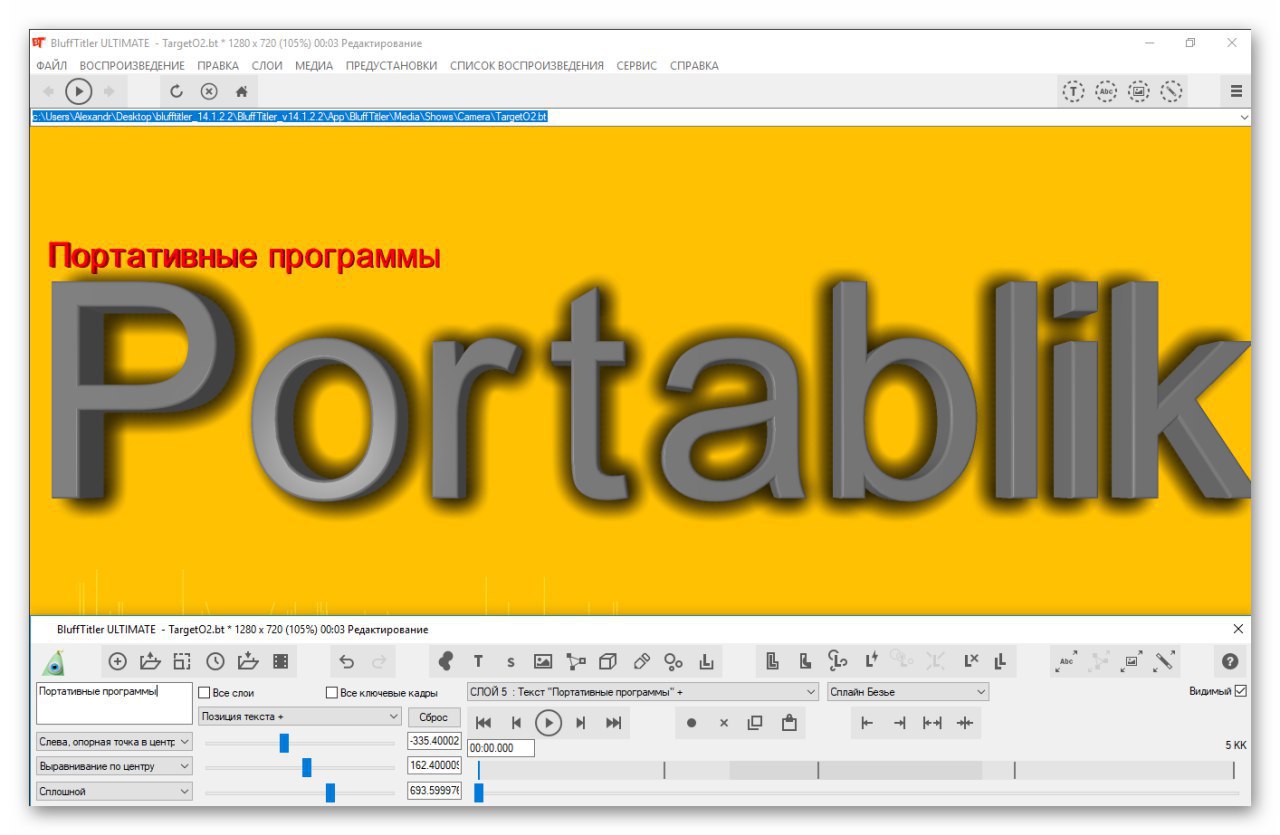Screen dimensions: 1280x835
Task: Open show duration clock icon
Action: (x=215, y=661)
